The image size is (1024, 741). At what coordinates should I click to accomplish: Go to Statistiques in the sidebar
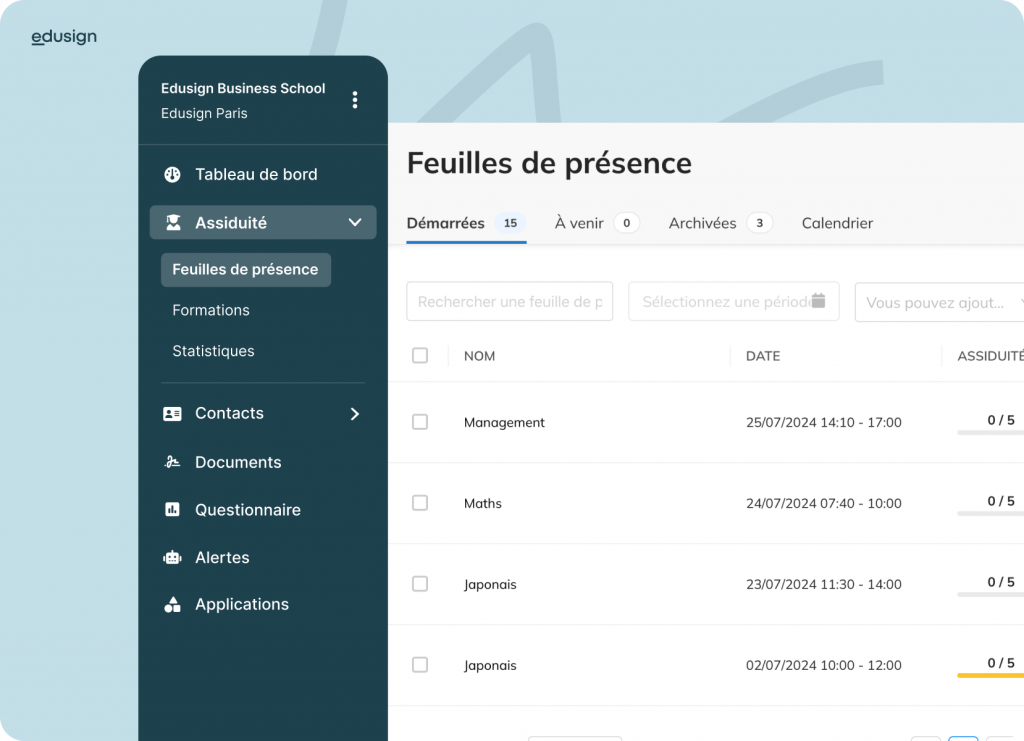point(214,351)
